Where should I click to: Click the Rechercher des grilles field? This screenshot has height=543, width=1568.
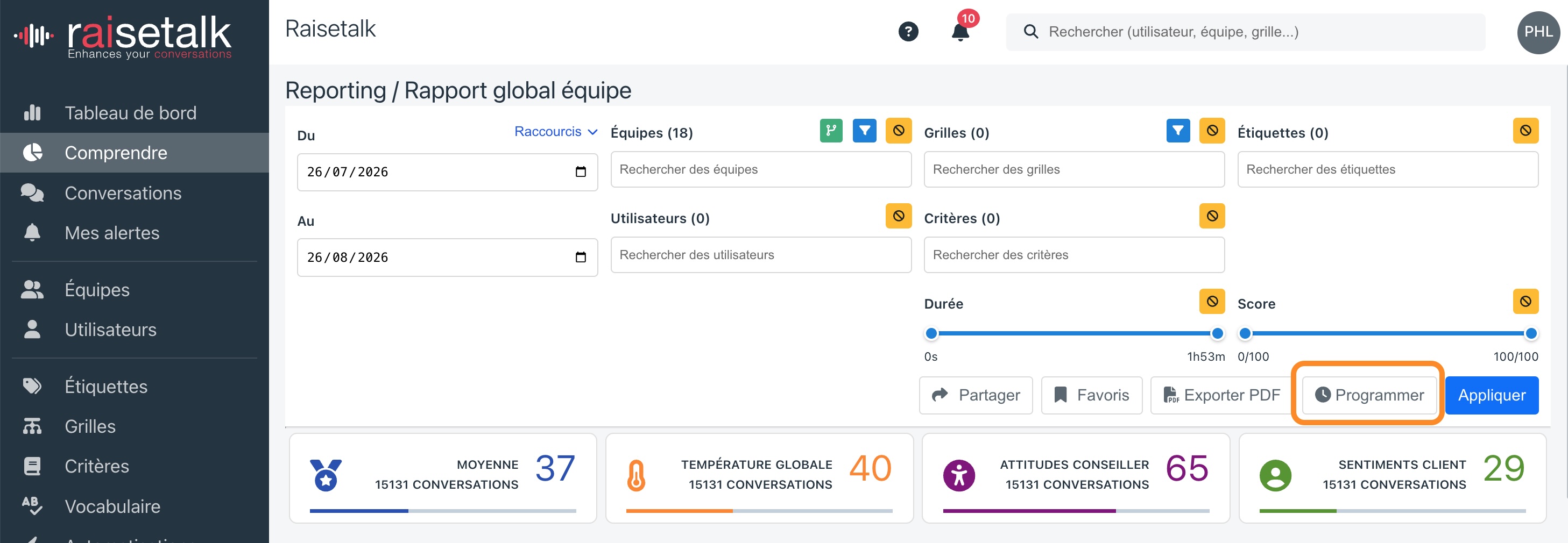tap(1073, 170)
